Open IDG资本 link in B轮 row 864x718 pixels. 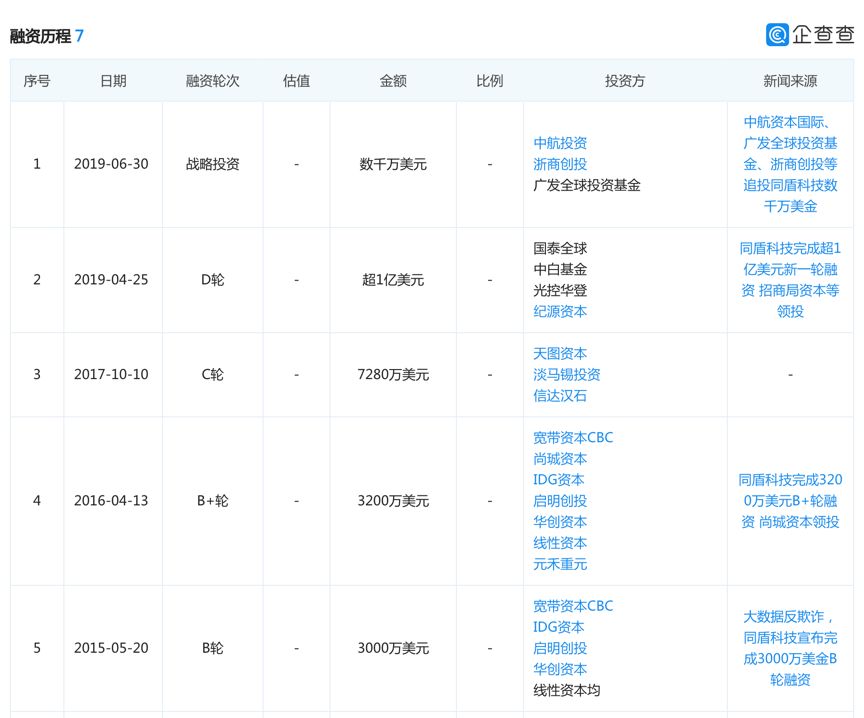tap(558, 627)
